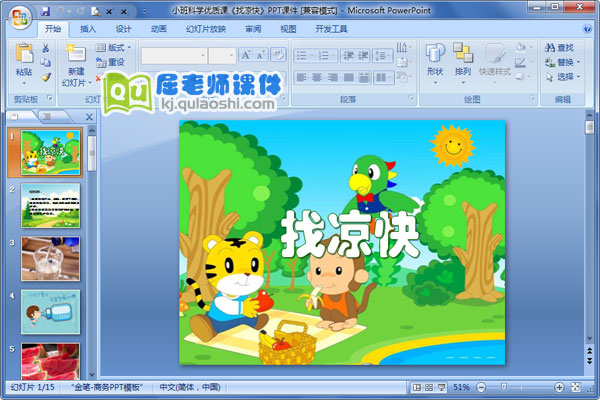600x400 pixels.
Task: Click 中文(简体，中国) language in status bar
Action: tap(190, 387)
